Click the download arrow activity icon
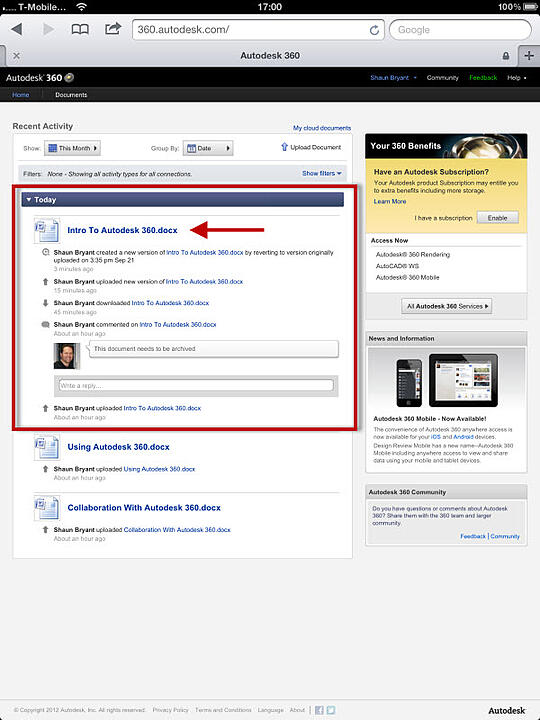This screenshot has width=540, height=720. 45,303
